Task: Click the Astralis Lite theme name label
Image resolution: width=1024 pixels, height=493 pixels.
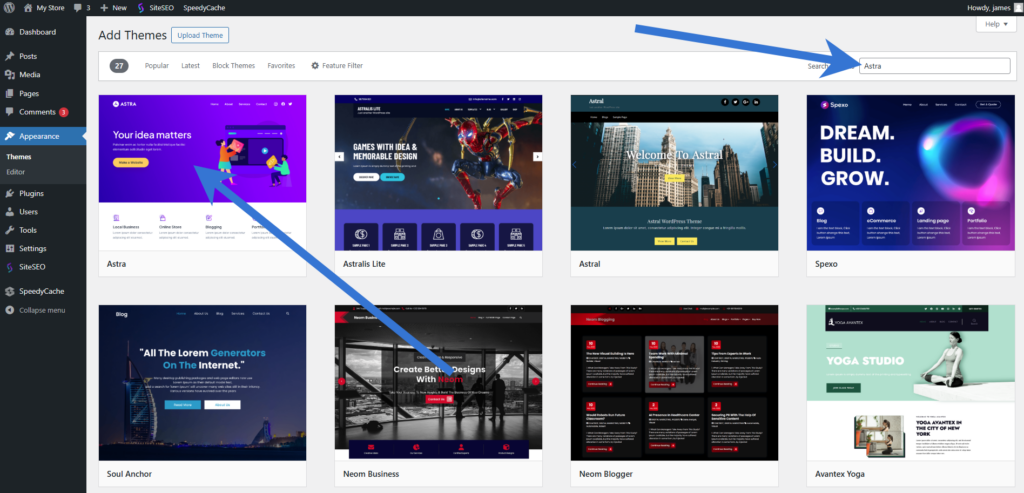Action: tap(365, 264)
